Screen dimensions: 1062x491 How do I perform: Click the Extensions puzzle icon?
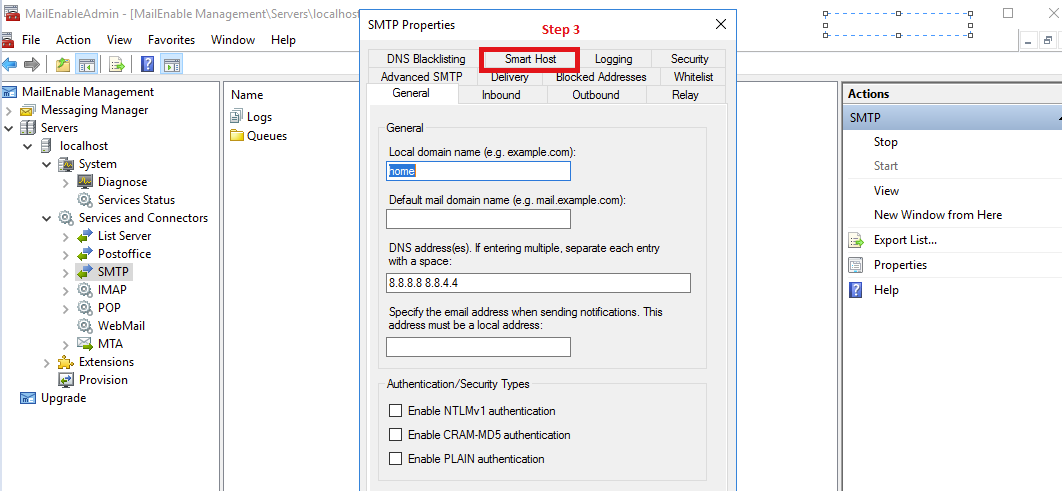click(66, 362)
